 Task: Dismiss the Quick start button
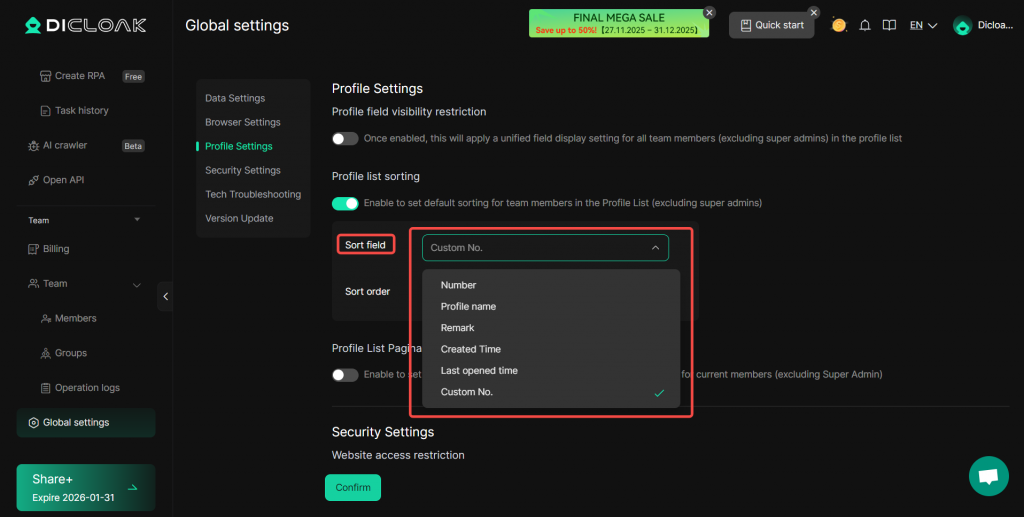[x=813, y=13]
